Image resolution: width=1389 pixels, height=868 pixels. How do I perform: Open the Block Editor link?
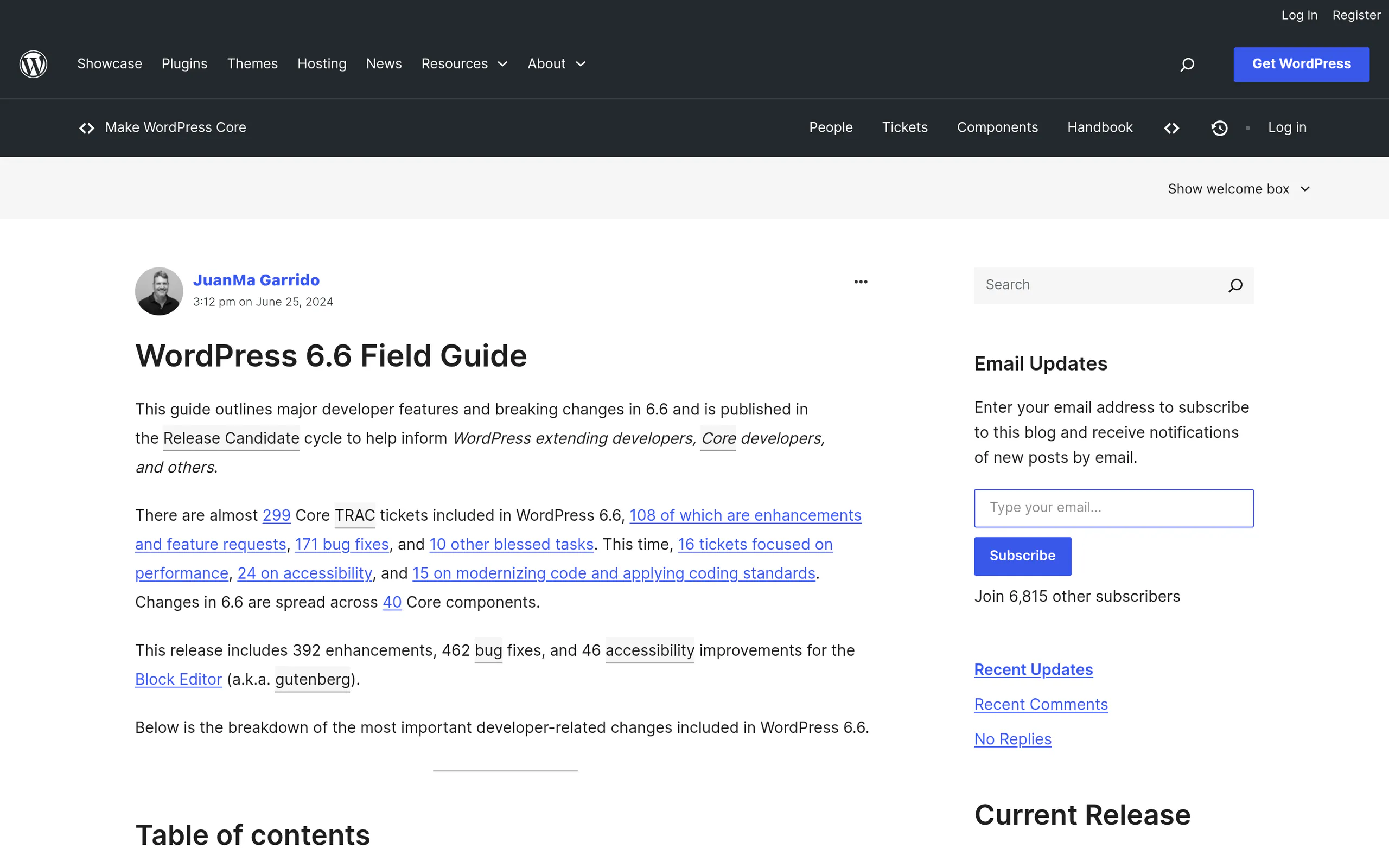tap(178, 679)
